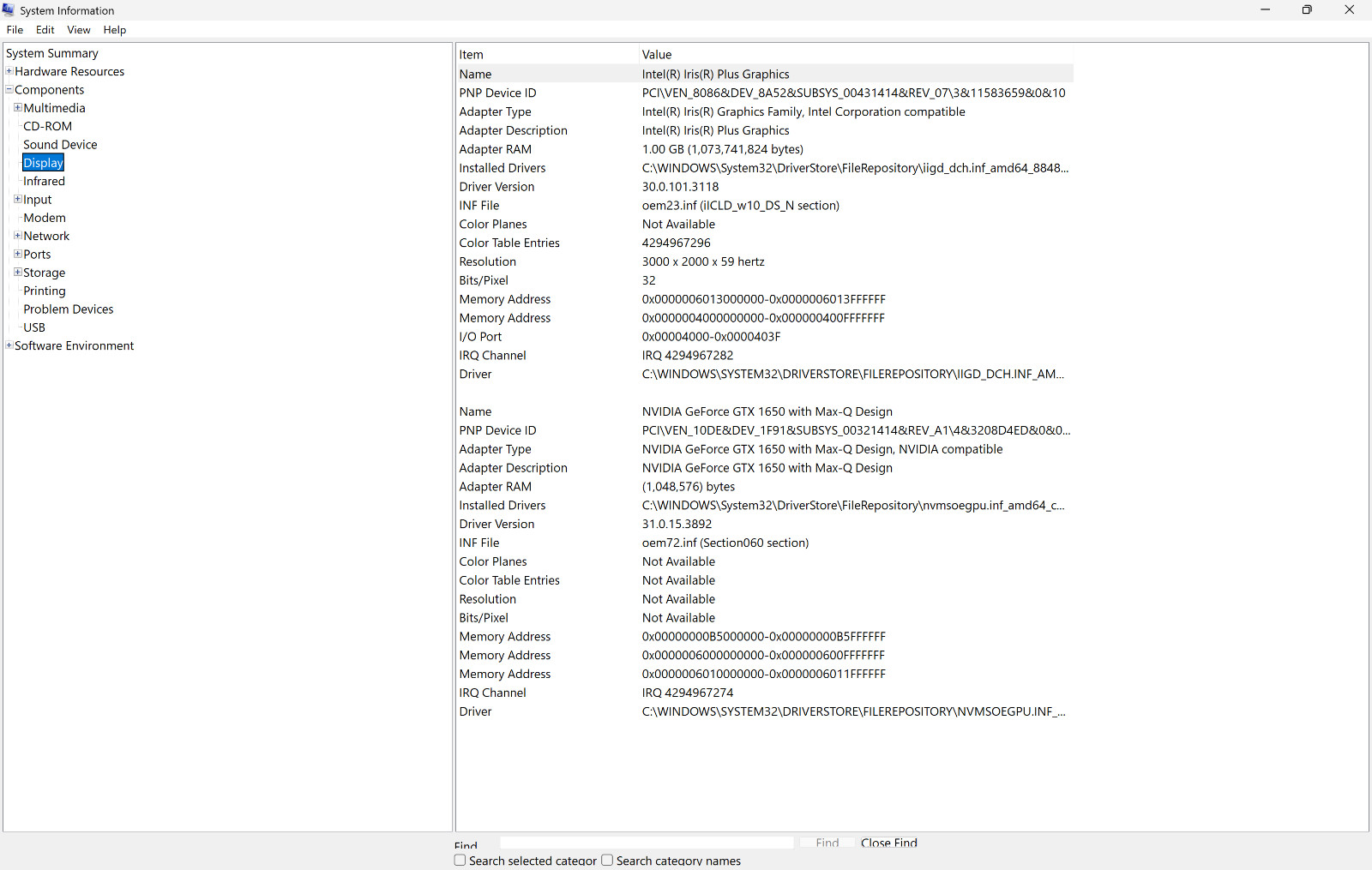Expand the Multimedia branch

18,107
